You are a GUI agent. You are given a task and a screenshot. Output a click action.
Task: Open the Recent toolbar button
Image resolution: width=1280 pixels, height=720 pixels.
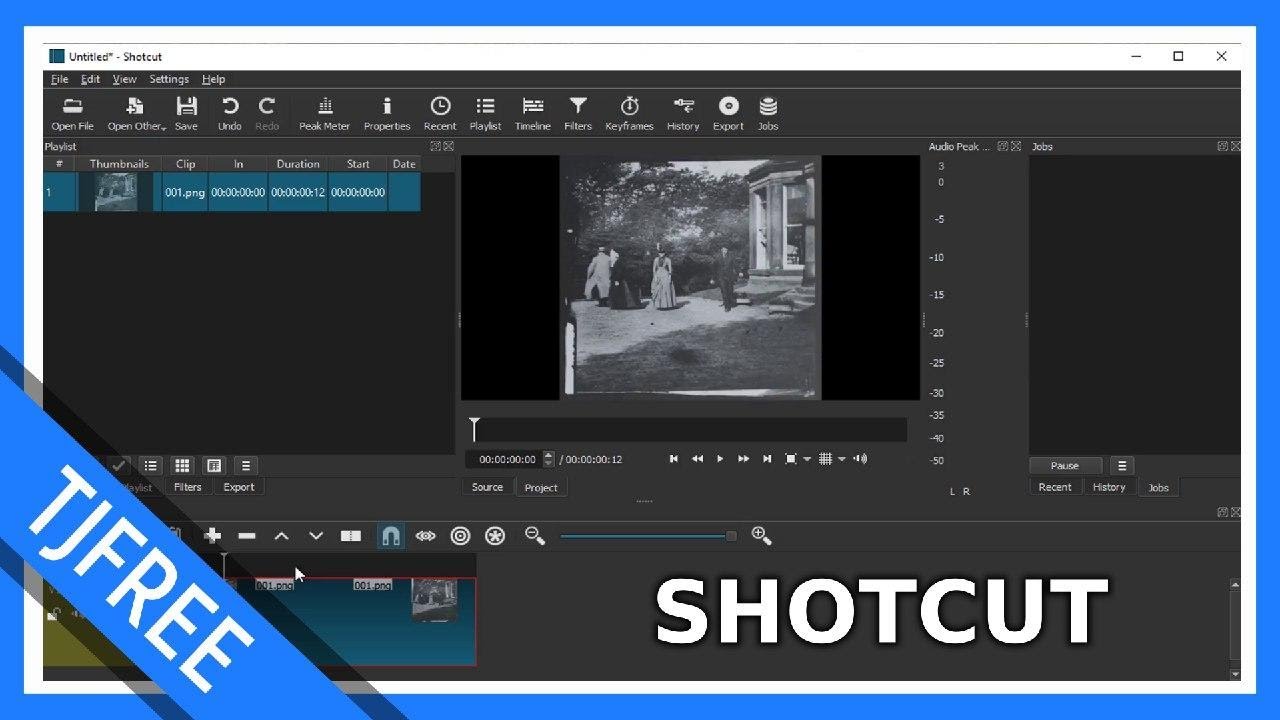point(440,114)
